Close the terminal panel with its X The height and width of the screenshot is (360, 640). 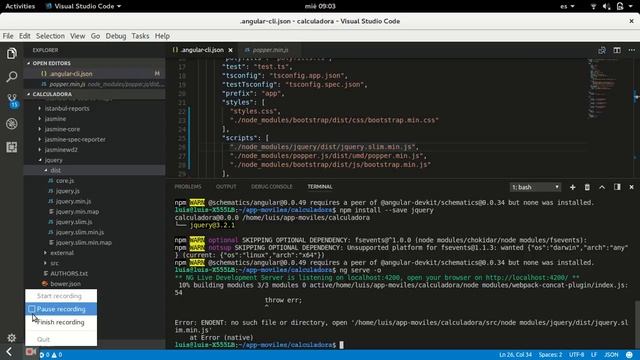pyautogui.click(x=631, y=187)
